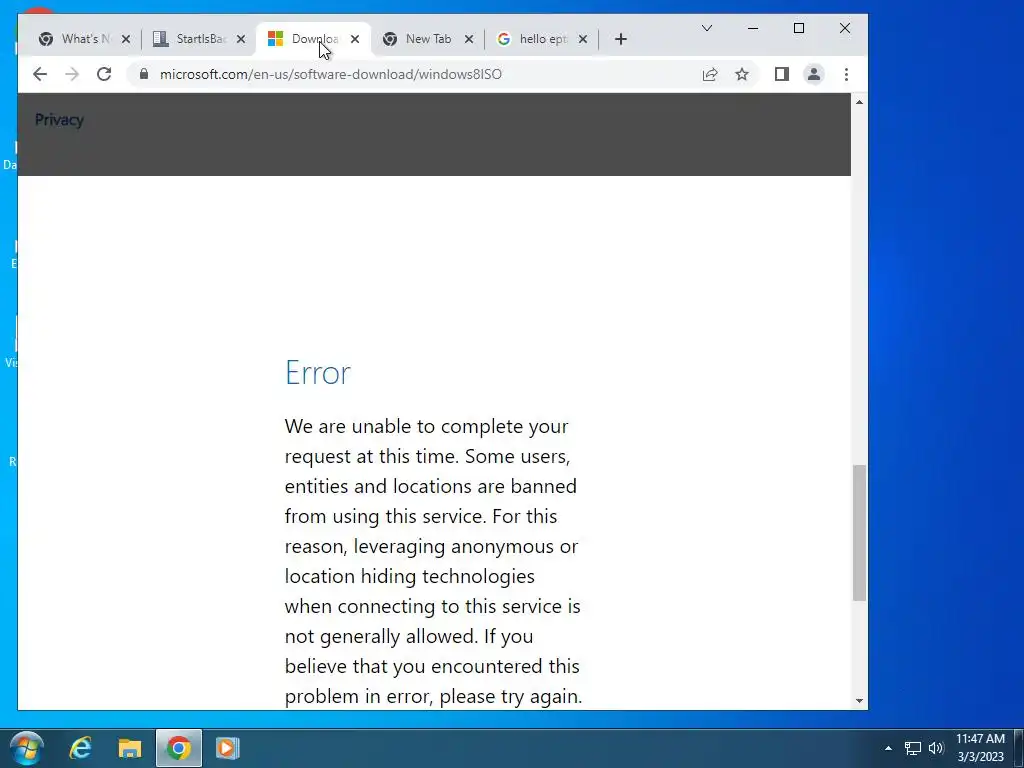
Task: Close the What's New tab
Action: [x=126, y=39]
